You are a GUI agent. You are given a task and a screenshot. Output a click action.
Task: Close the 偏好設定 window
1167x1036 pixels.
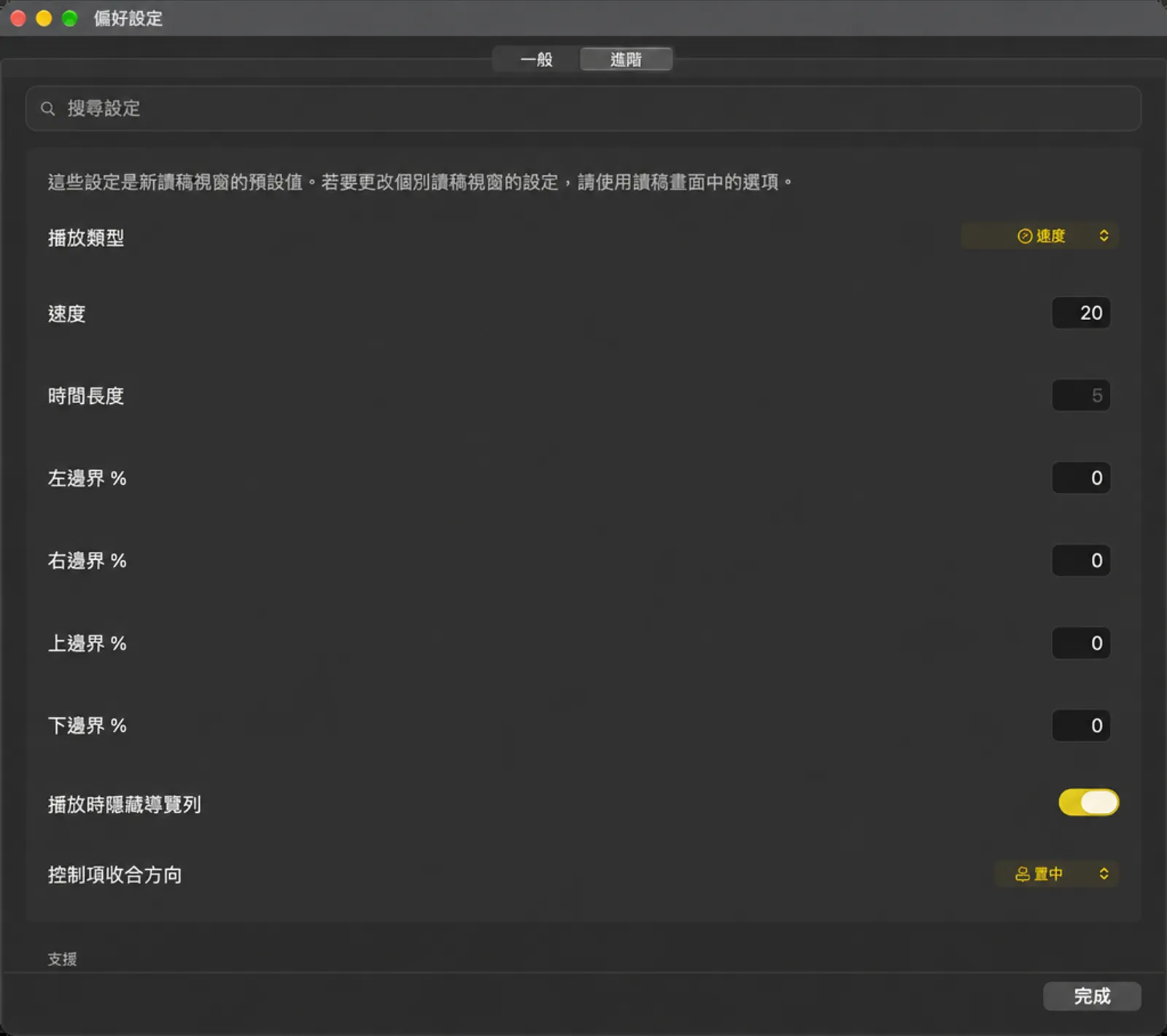[x=18, y=18]
